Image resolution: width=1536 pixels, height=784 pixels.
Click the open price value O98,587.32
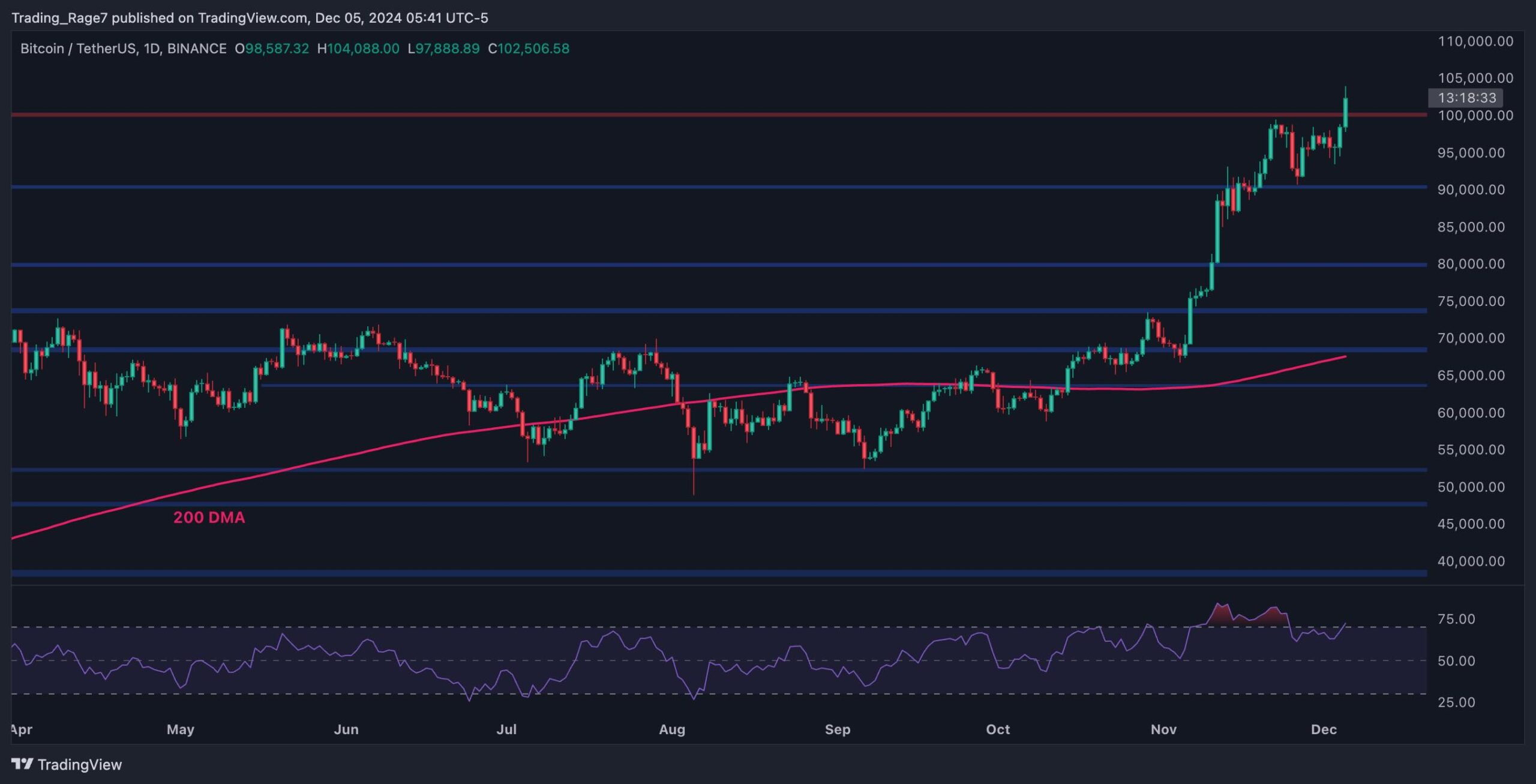(272, 49)
